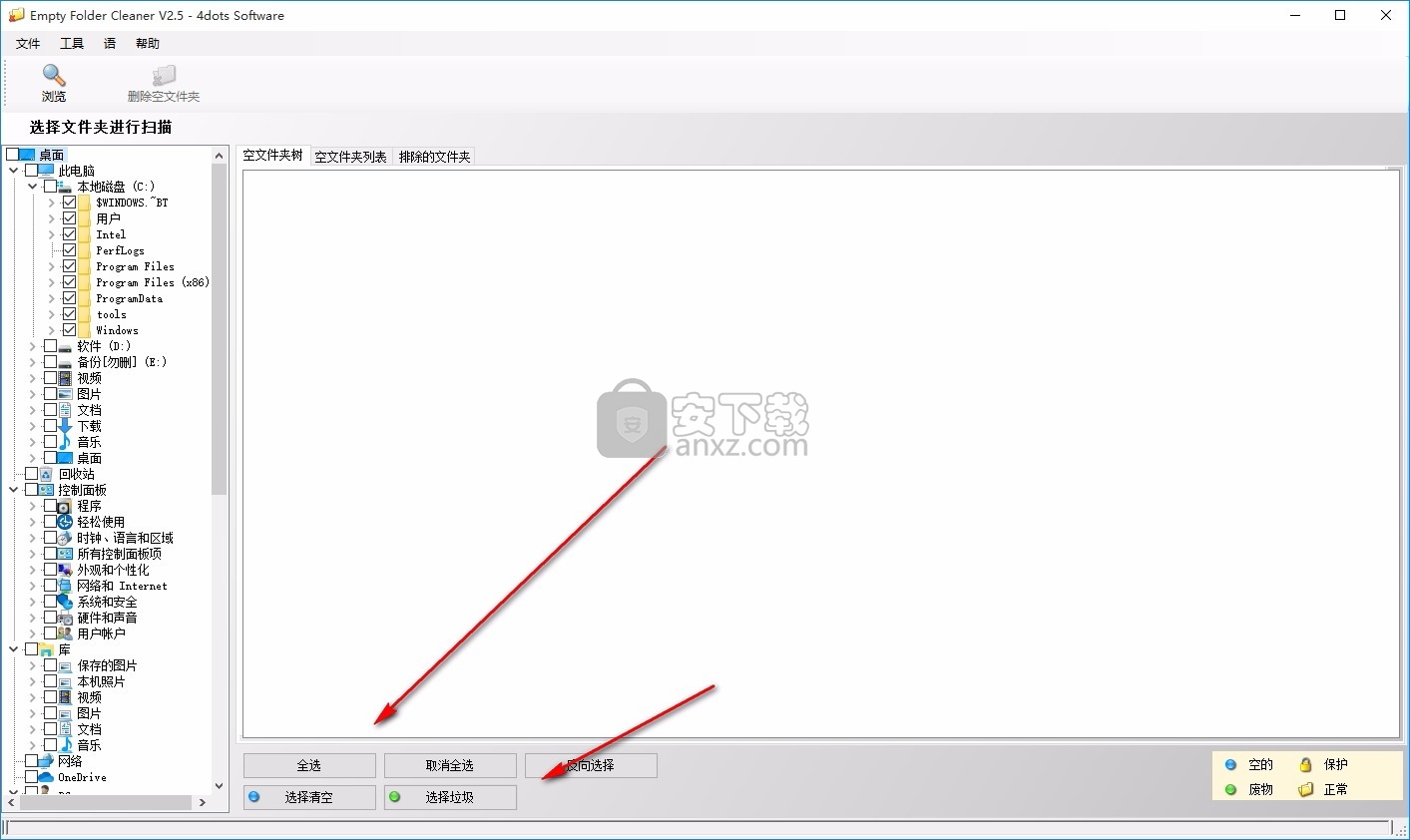The width and height of the screenshot is (1410, 840).
Task: Click the 软件 (D:) drive icon
Action: coord(65,346)
